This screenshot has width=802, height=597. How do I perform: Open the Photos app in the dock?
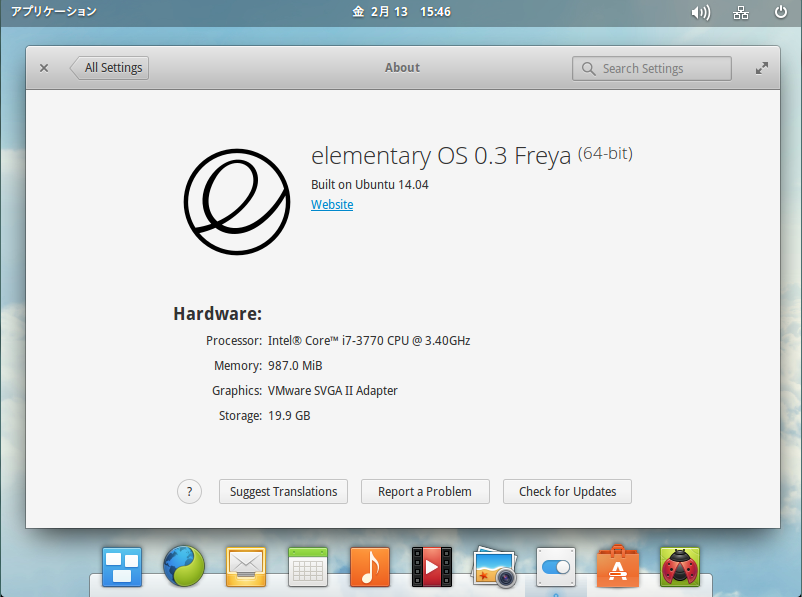[494, 566]
